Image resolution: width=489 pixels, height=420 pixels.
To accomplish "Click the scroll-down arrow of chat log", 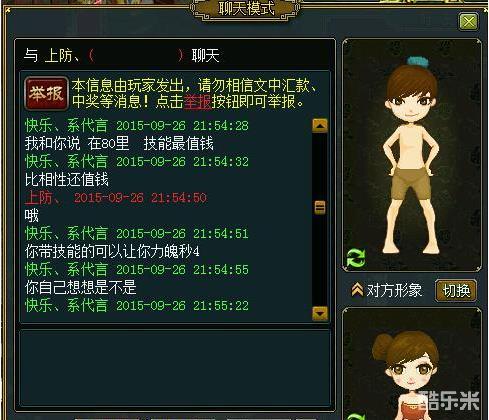I will click(x=320, y=313).
